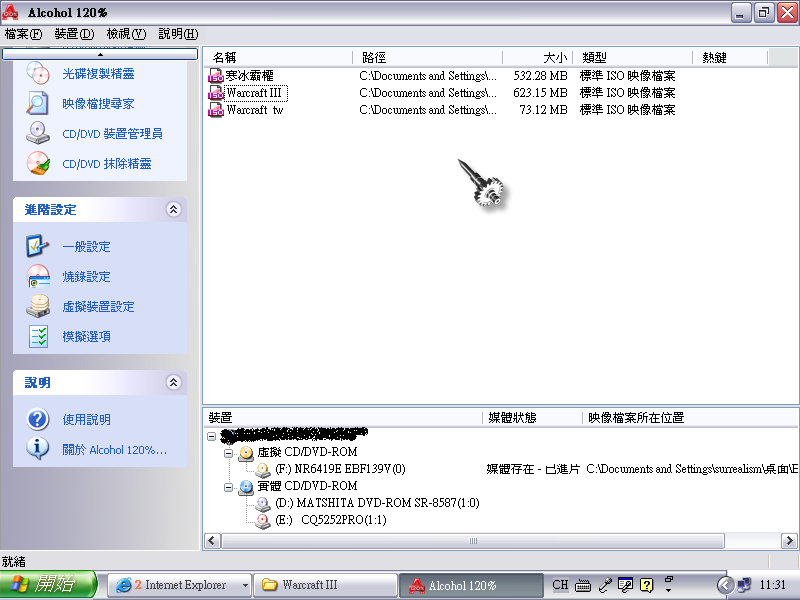
Task: Click the 媒體狀態 column header
Action: (x=532, y=418)
